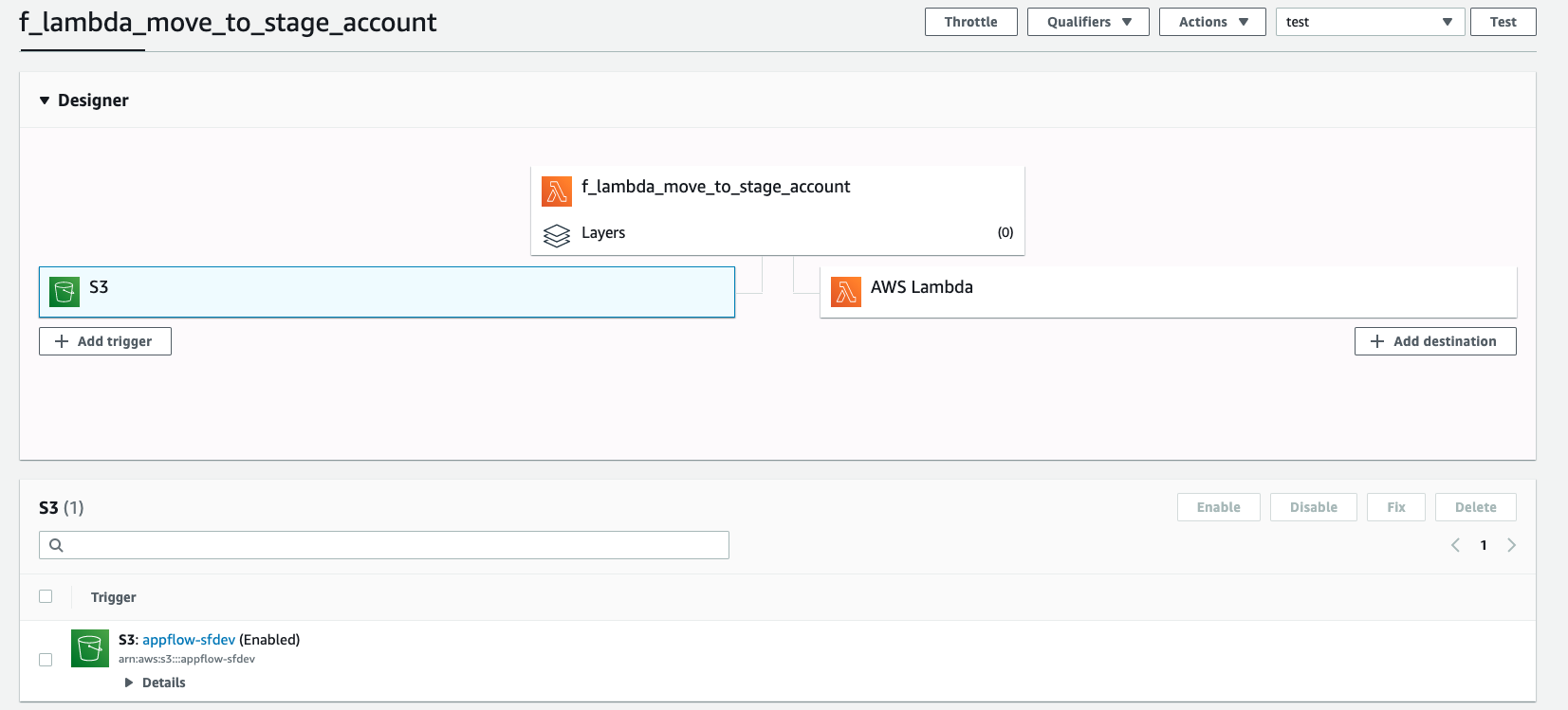Select the AWS Lambda destination box
Image resolution: width=1568 pixels, height=710 pixels.
pos(1169,292)
